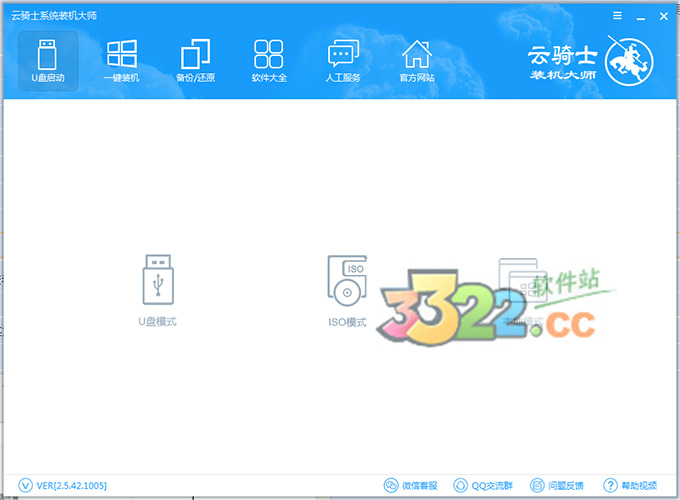The width and height of the screenshot is (680, 500).
Task: Visit 官方网站 home icon
Action: click(x=417, y=61)
